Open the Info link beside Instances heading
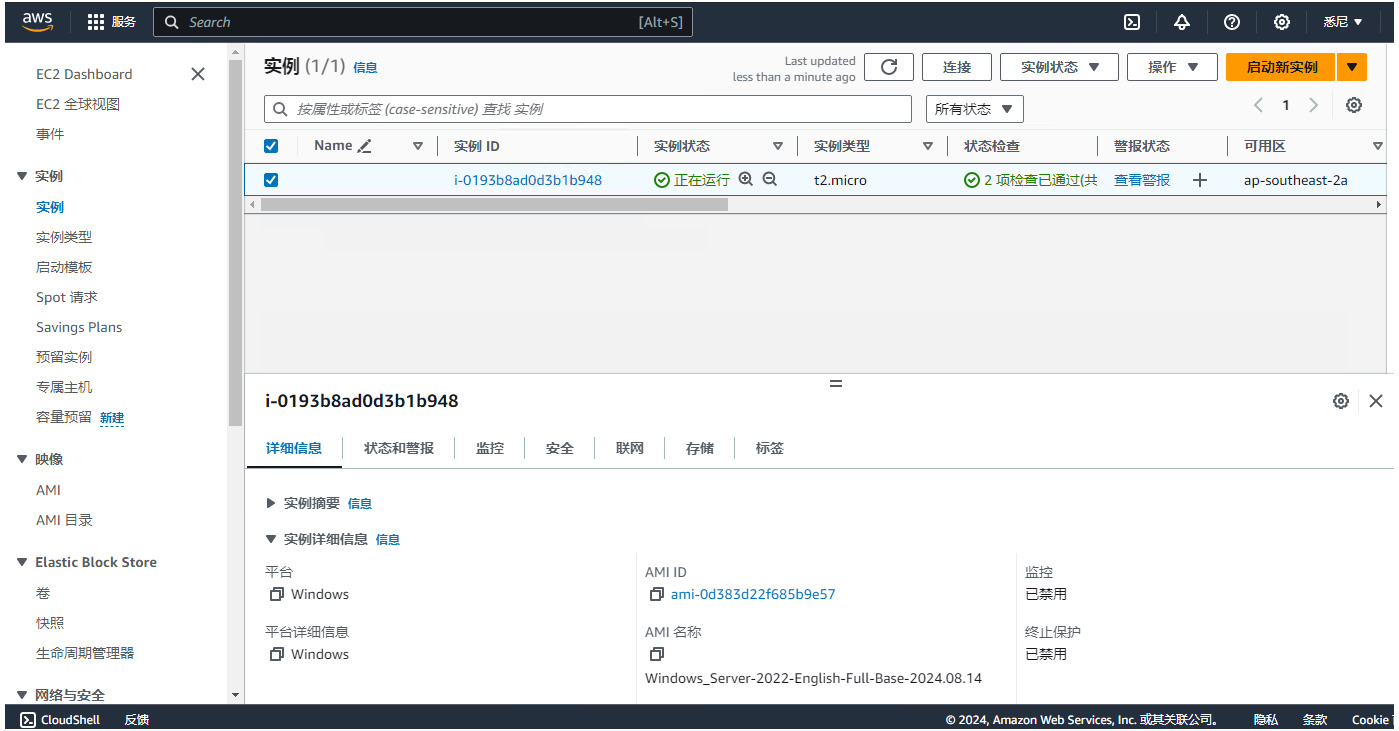Image resolution: width=1399 pixels, height=731 pixels. [x=365, y=68]
